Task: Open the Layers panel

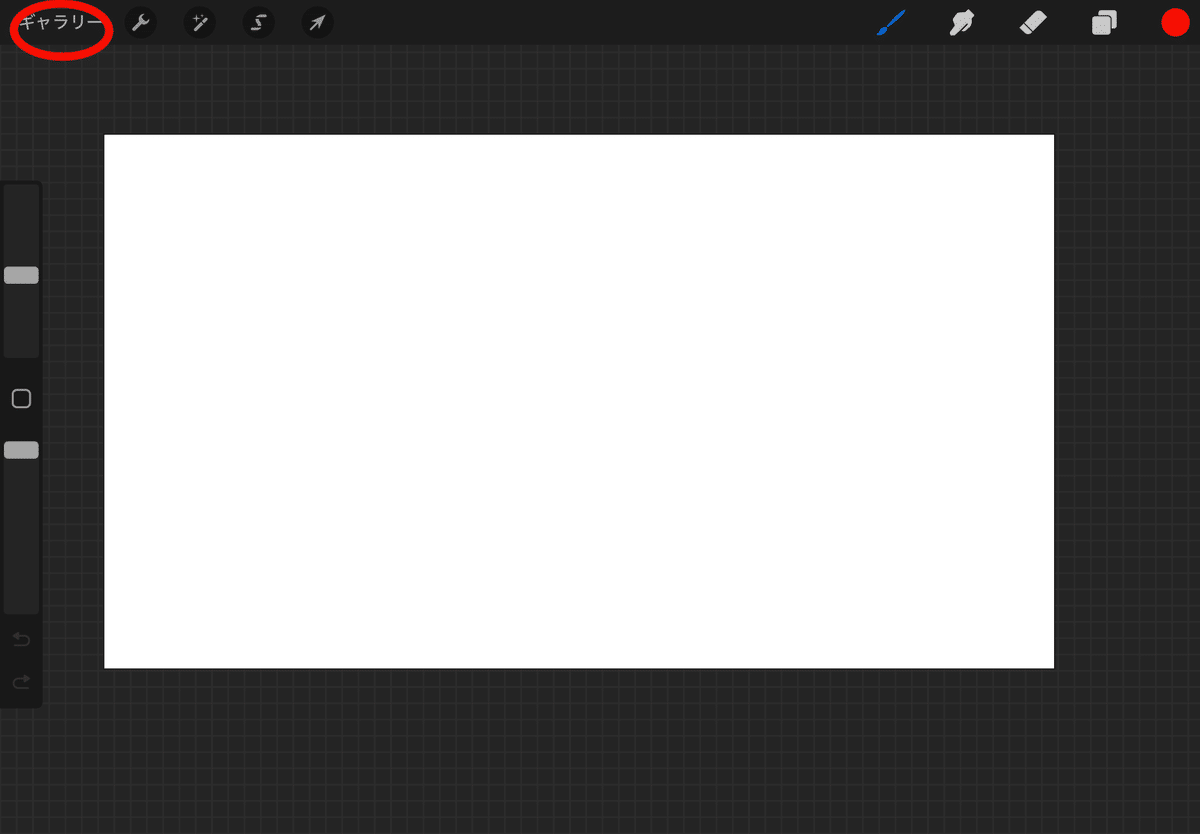Action: 1104,23
